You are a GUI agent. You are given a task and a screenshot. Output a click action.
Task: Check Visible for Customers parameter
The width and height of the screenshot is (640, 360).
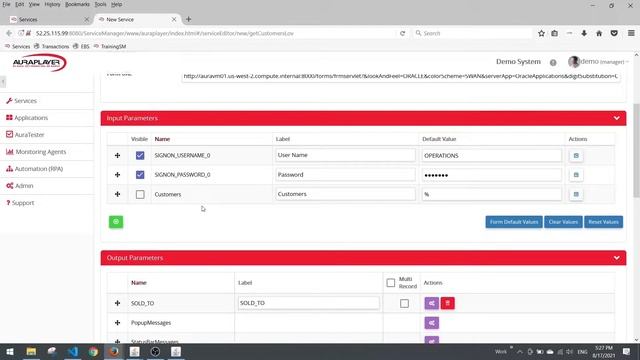pyautogui.click(x=140, y=194)
